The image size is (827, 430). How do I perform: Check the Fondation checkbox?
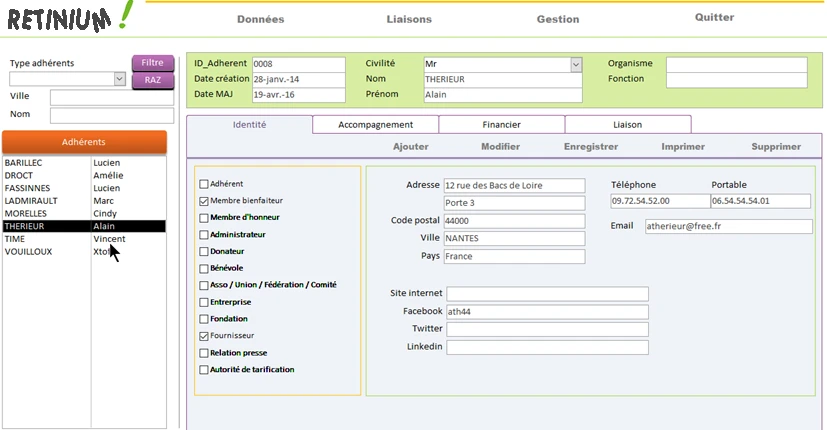(204, 319)
